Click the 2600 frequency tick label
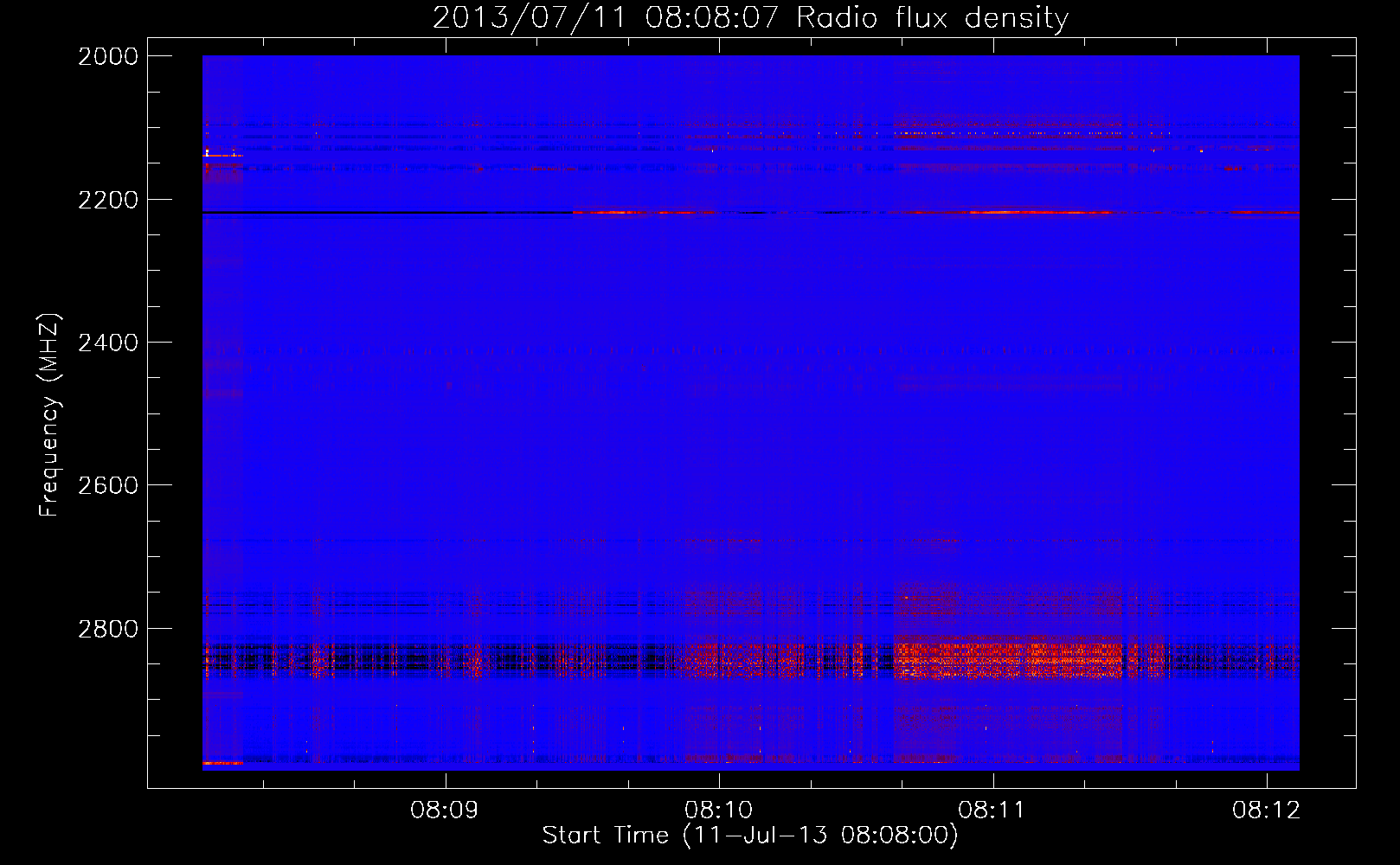 click(108, 485)
